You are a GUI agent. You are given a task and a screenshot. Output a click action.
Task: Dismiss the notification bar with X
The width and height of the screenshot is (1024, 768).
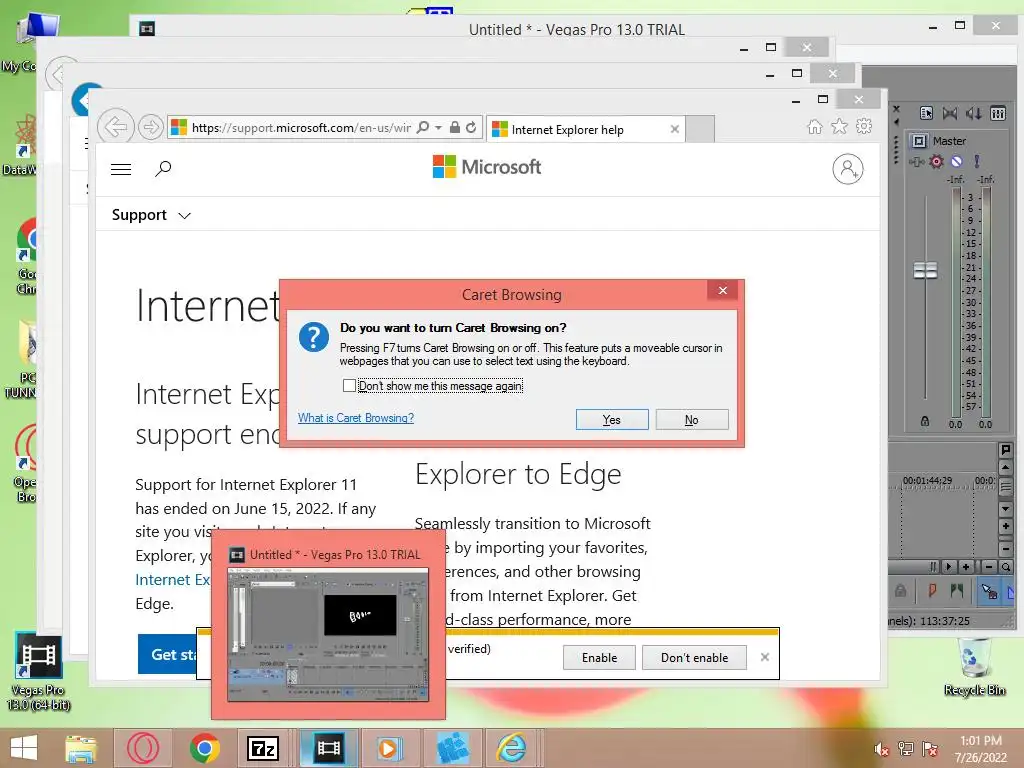(x=765, y=657)
